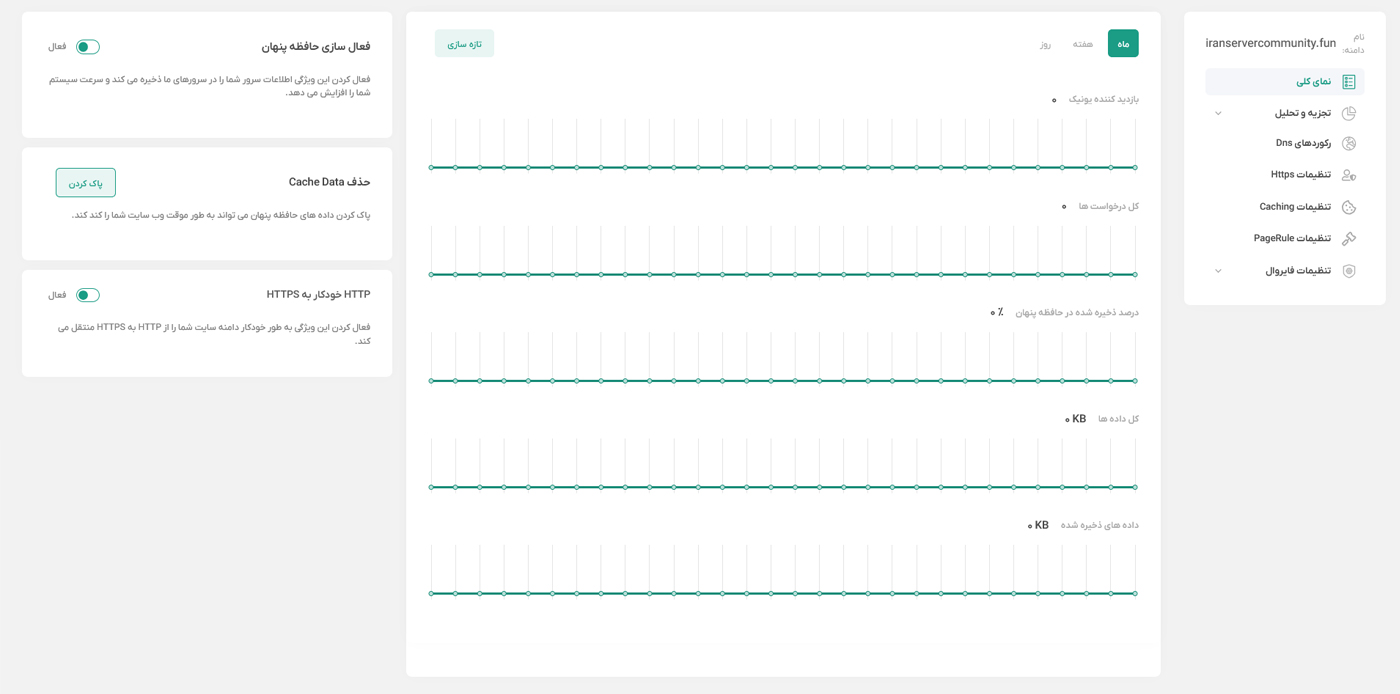This screenshot has width=1400, height=694.
Task: Click the DNS records globe icon
Action: pos(1348,144)
